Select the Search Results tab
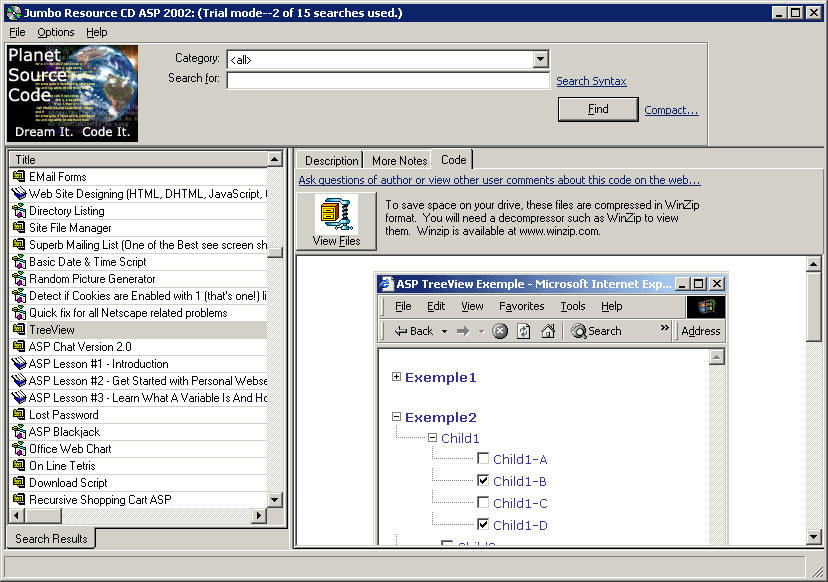This screenshot has height=582, width=828. point(51,539)
